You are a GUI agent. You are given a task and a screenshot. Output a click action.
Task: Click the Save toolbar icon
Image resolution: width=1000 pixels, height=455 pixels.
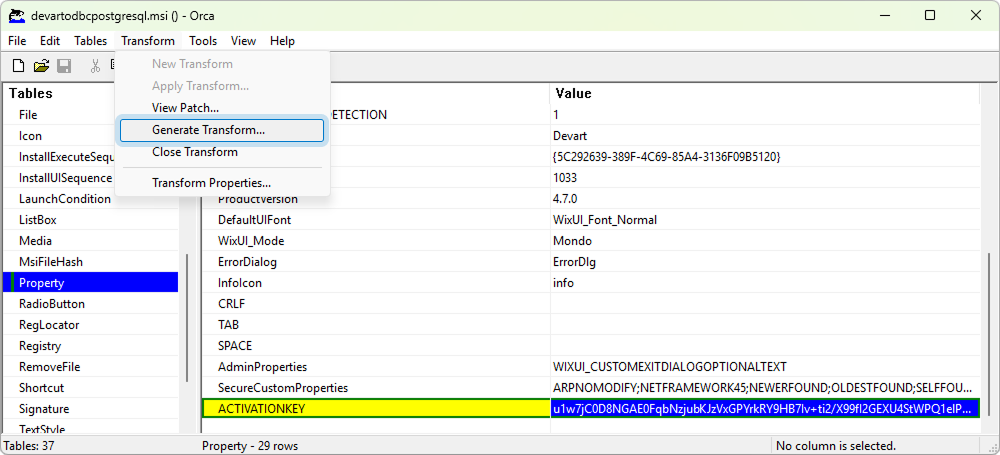click(x=64, y=66)
